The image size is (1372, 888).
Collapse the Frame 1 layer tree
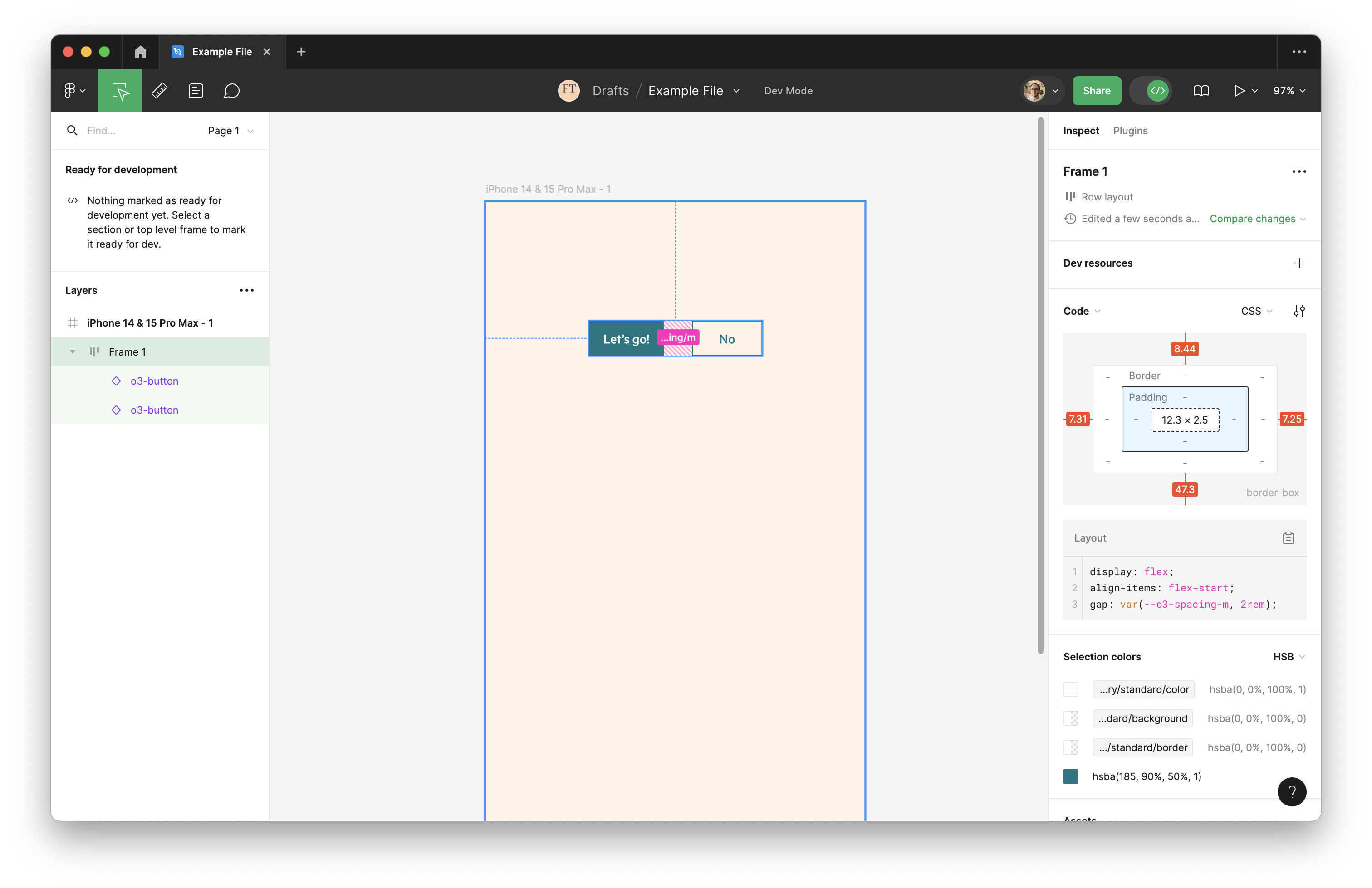click(x=73, y=351)
